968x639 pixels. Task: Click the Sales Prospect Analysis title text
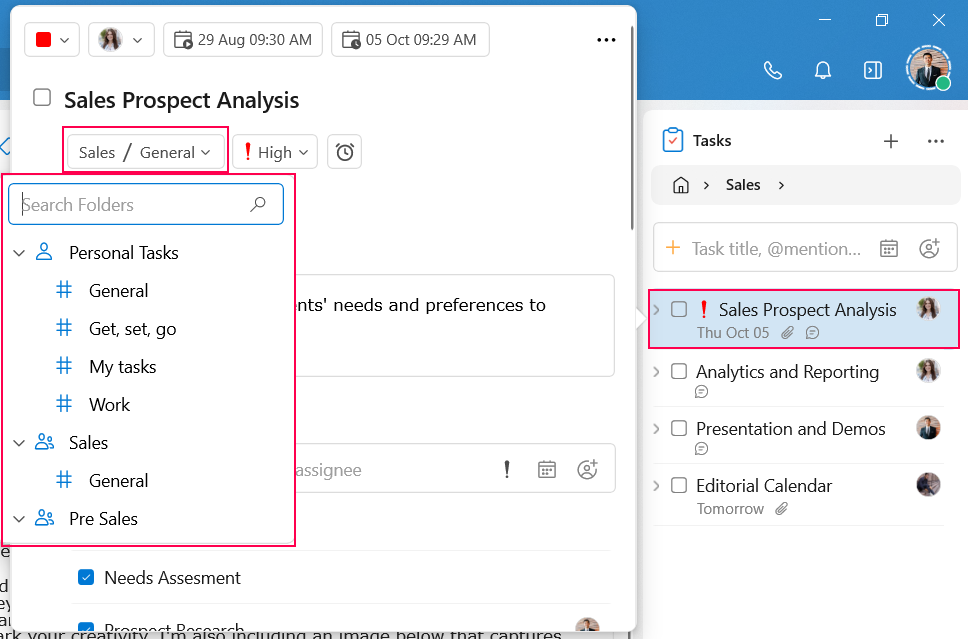coord(182,100)
